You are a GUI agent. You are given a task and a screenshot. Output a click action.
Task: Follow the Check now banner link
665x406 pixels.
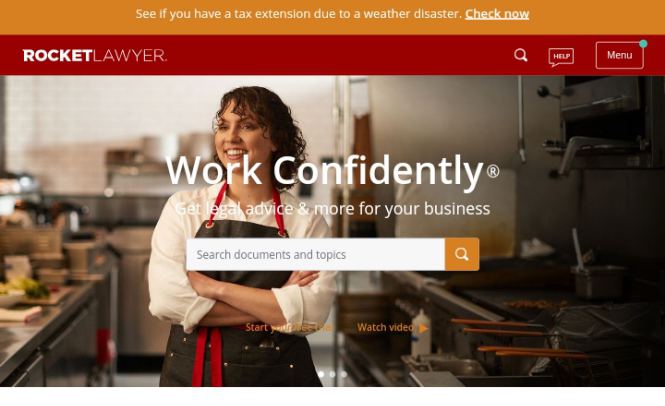tap(497, 14)
